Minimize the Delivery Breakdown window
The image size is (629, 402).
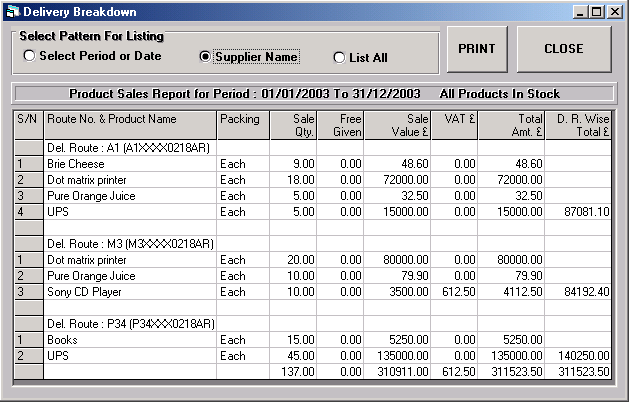(580, 12)
